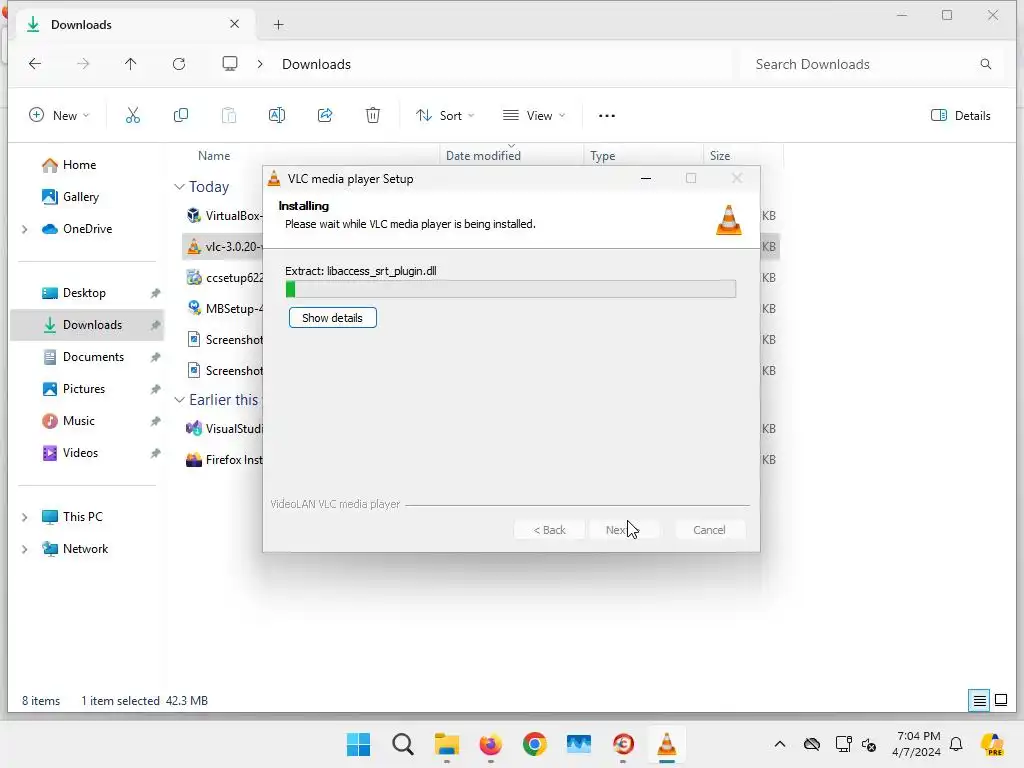Click the Share icon in Explorer toolbar
The width and height of the screenshot is (1024, 768).
pos(325,116)
